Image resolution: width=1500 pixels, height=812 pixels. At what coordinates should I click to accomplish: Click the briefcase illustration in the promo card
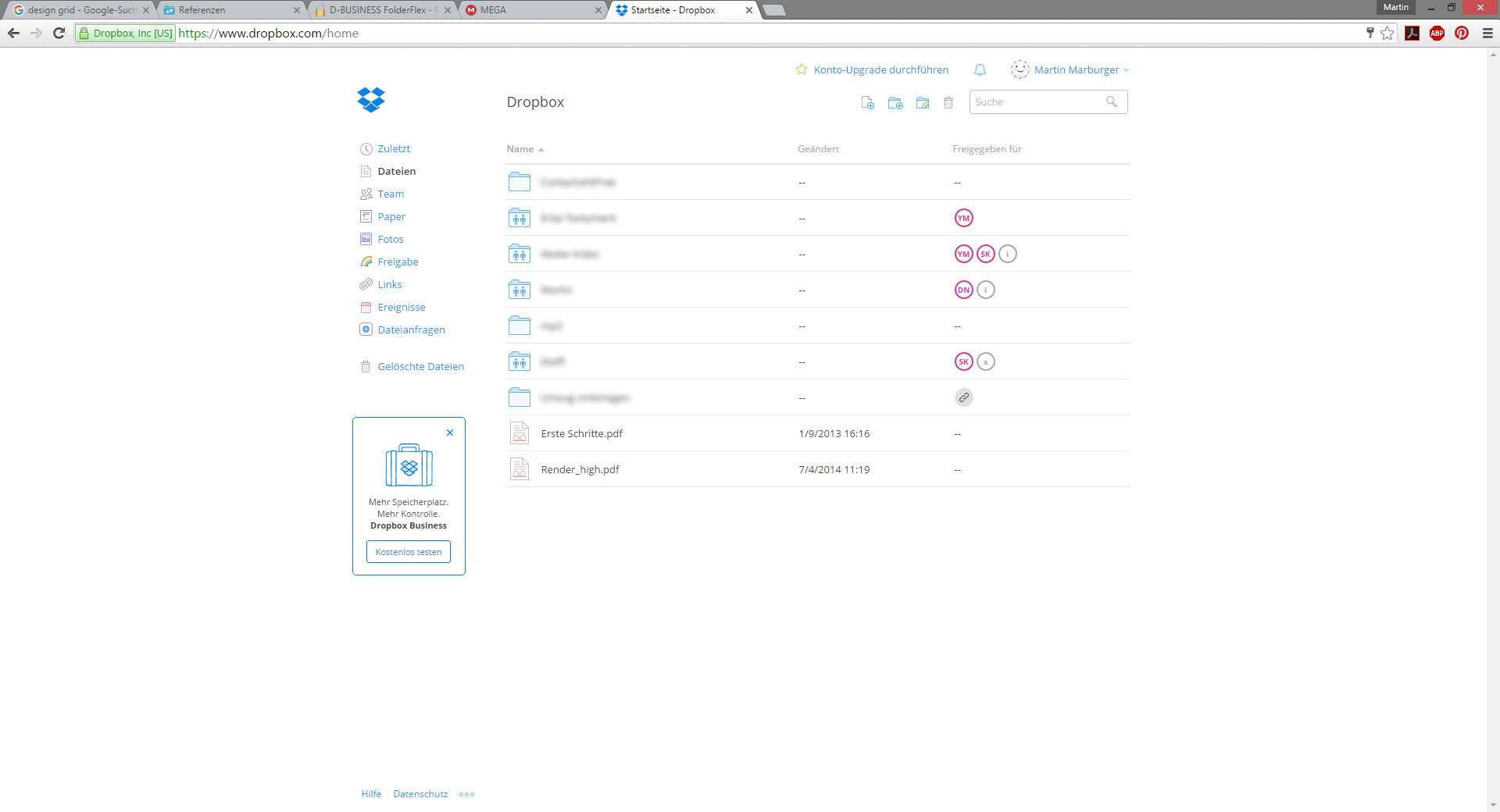(x=409, y=465)
